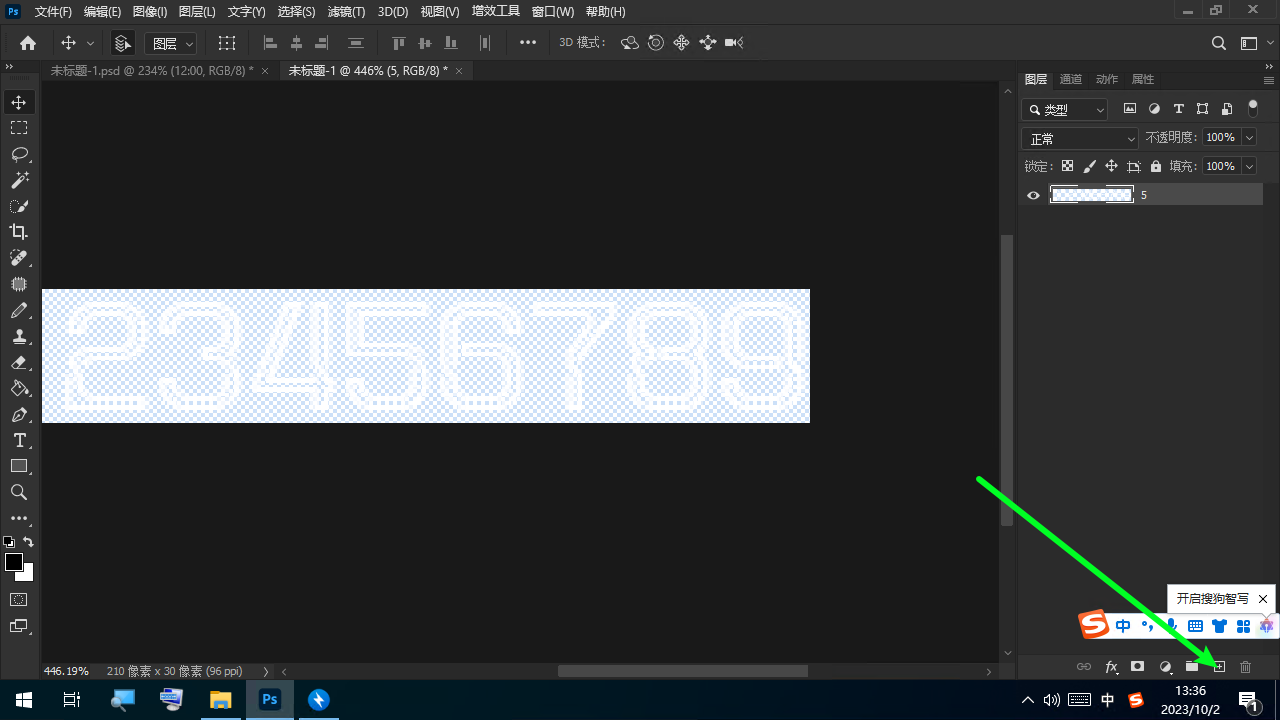The image size is (1280, 720).
Task: Select the Lasso tool
Action: point(19,154)
